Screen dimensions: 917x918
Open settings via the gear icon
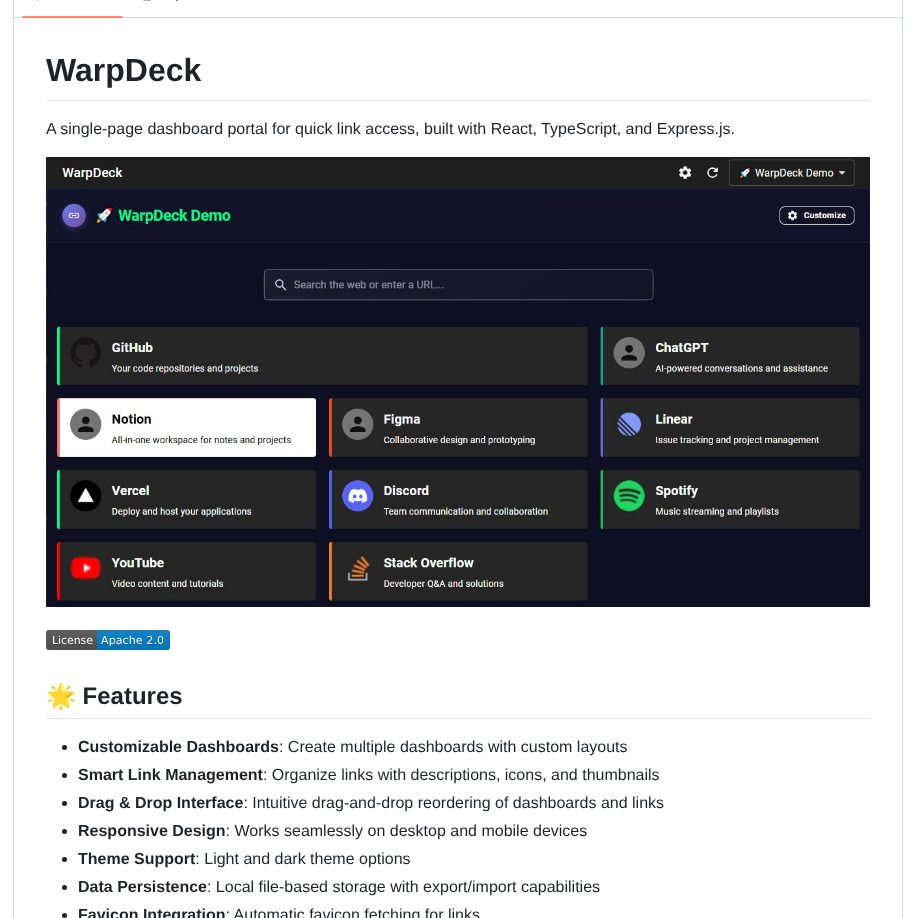(x=685, y=172)
